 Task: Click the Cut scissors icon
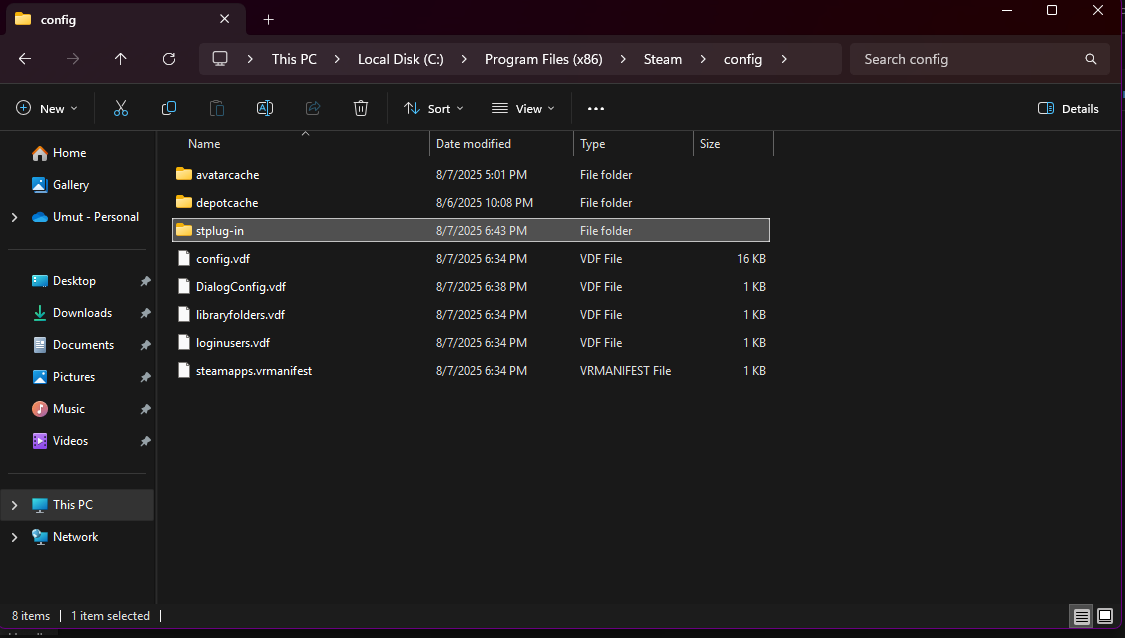tap(121, 108)
